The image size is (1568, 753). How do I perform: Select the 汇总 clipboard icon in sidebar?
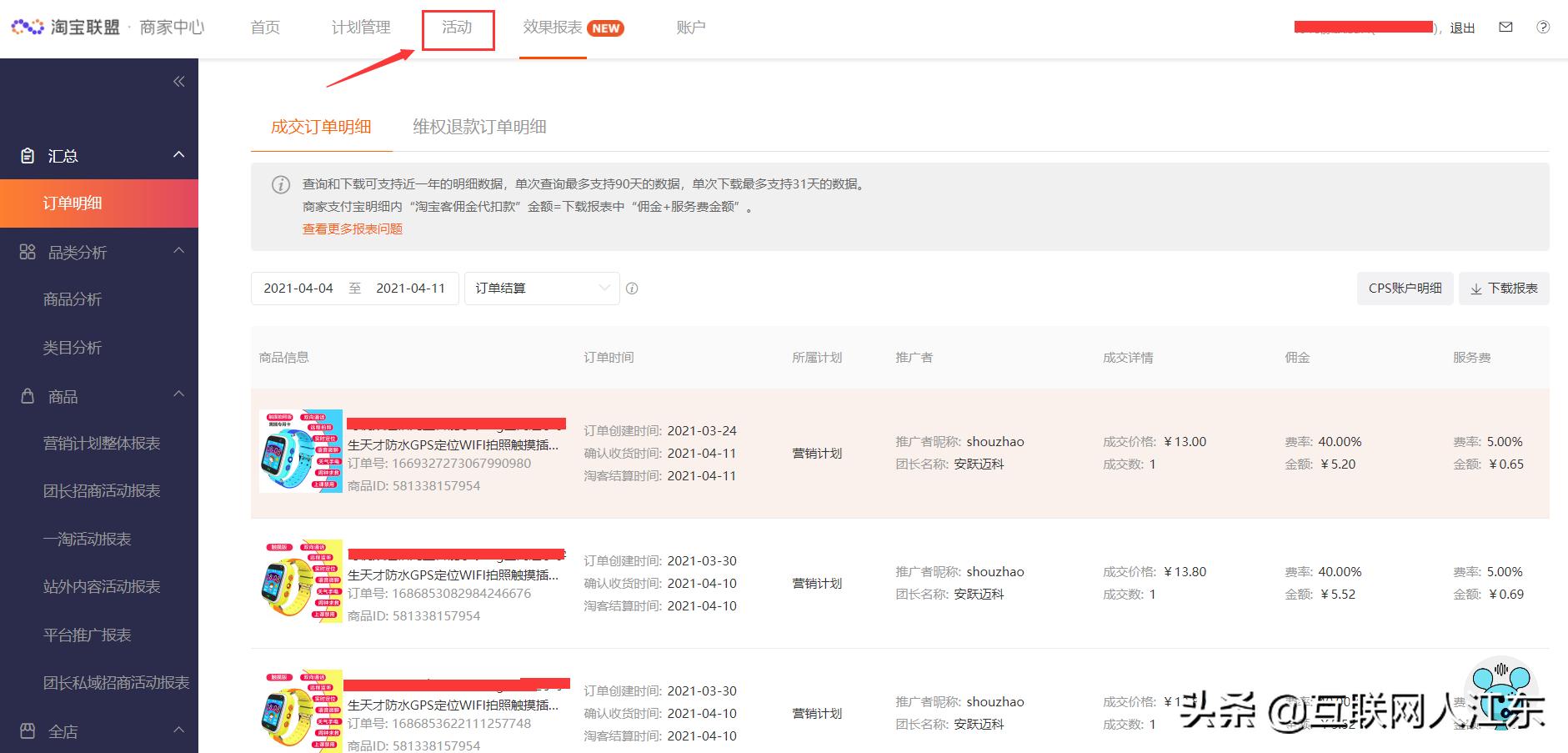pos(28,155)
